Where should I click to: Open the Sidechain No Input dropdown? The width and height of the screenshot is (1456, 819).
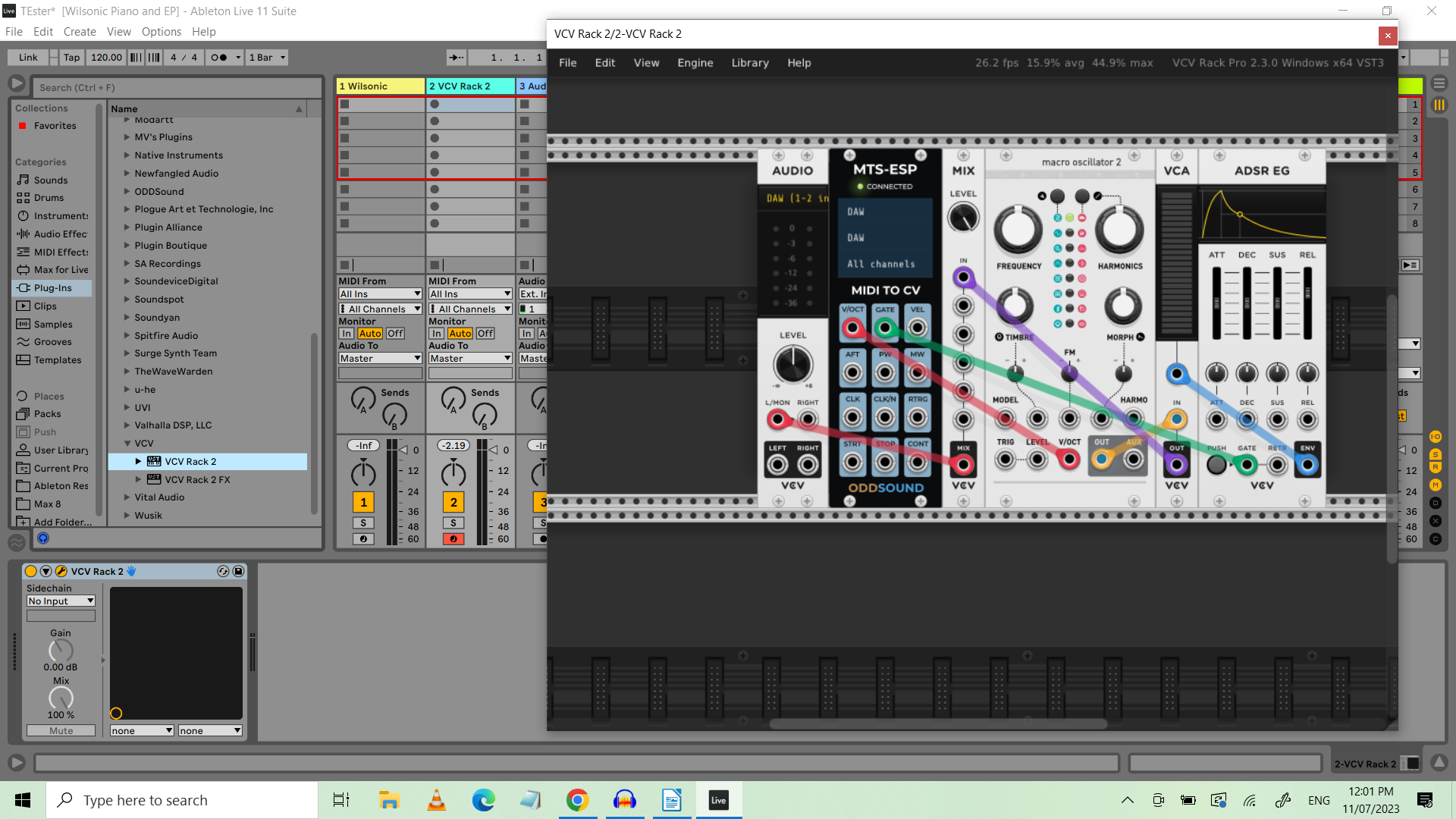tap(61, 601)
